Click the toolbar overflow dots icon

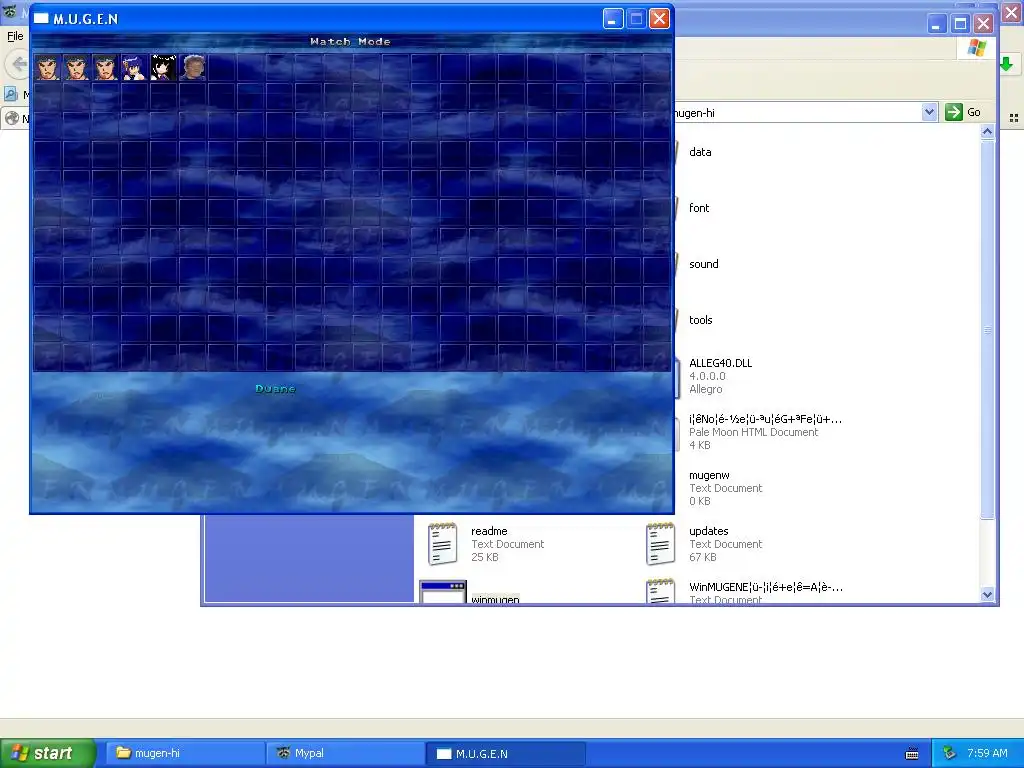[x=1014, y=118]
